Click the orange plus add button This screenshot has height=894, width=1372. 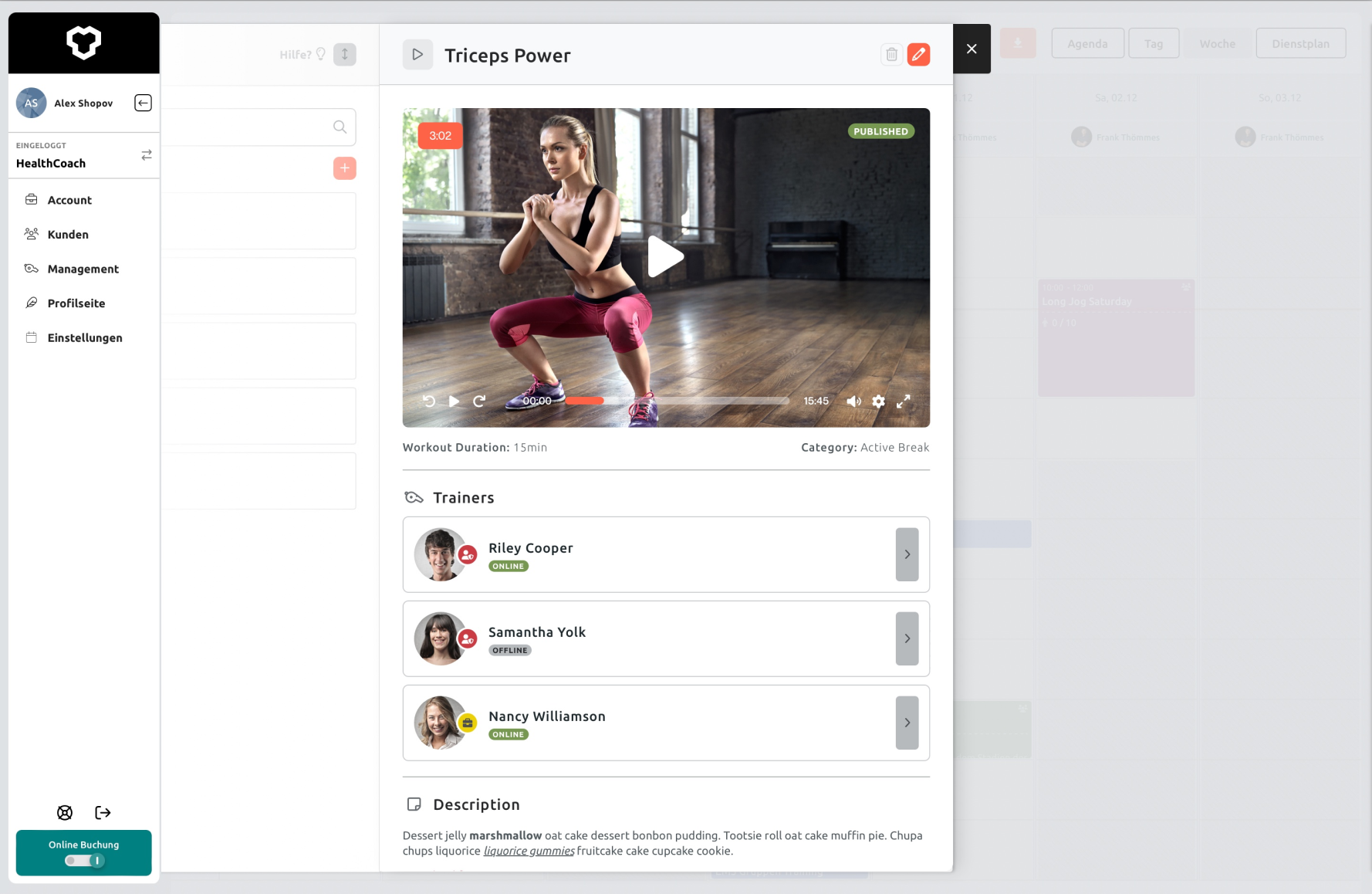coord(345,168)
